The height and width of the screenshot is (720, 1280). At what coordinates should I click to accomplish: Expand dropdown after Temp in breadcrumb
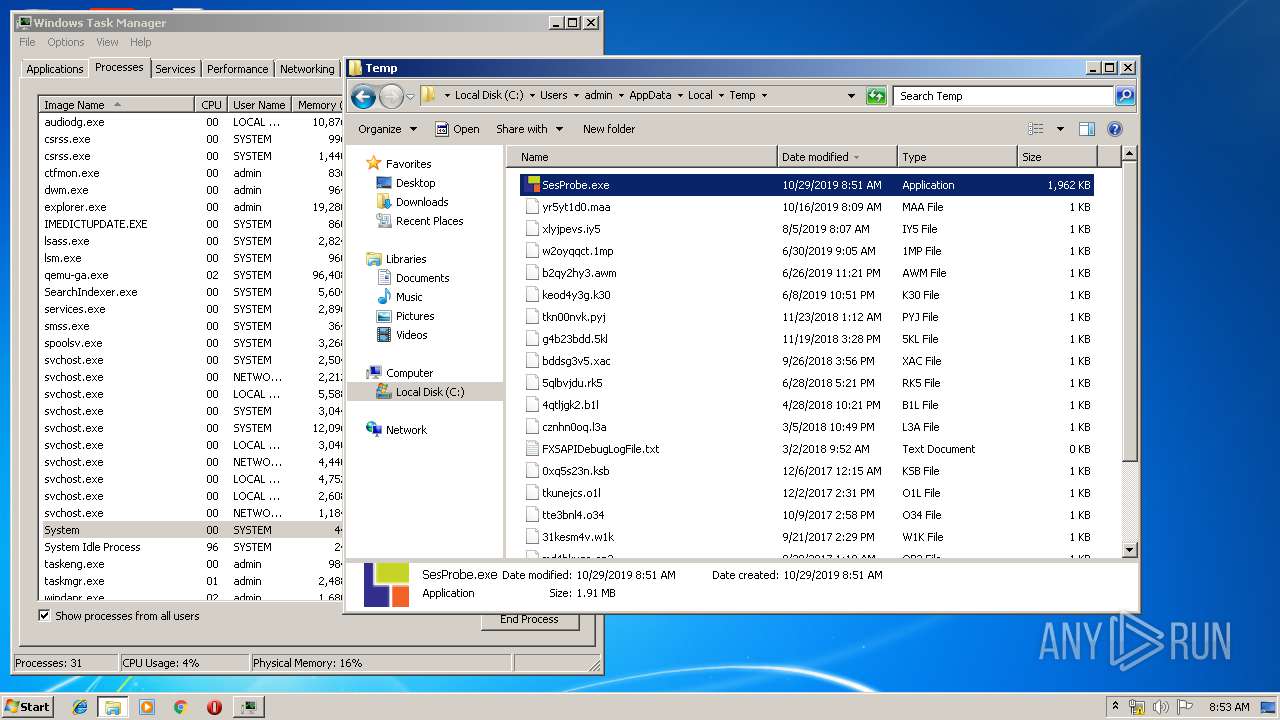tap(764, 96)
